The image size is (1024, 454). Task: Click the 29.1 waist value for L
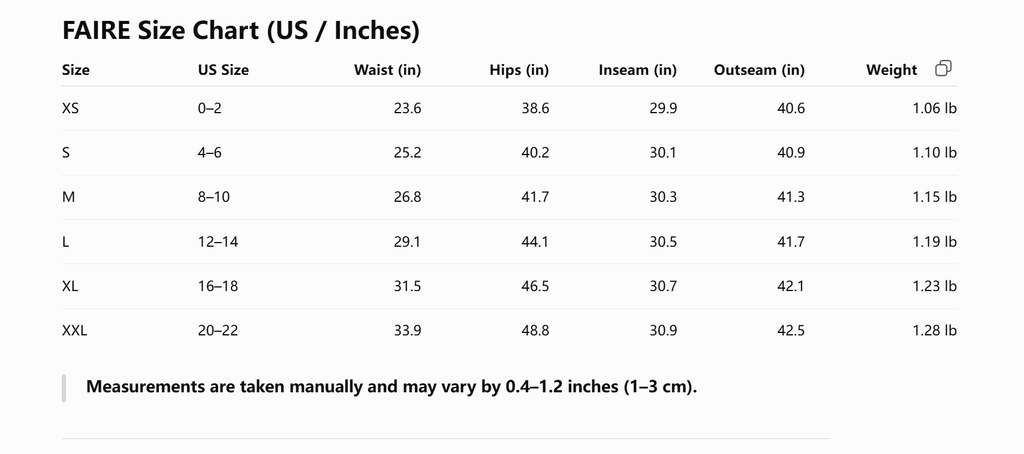coord(408,242)
